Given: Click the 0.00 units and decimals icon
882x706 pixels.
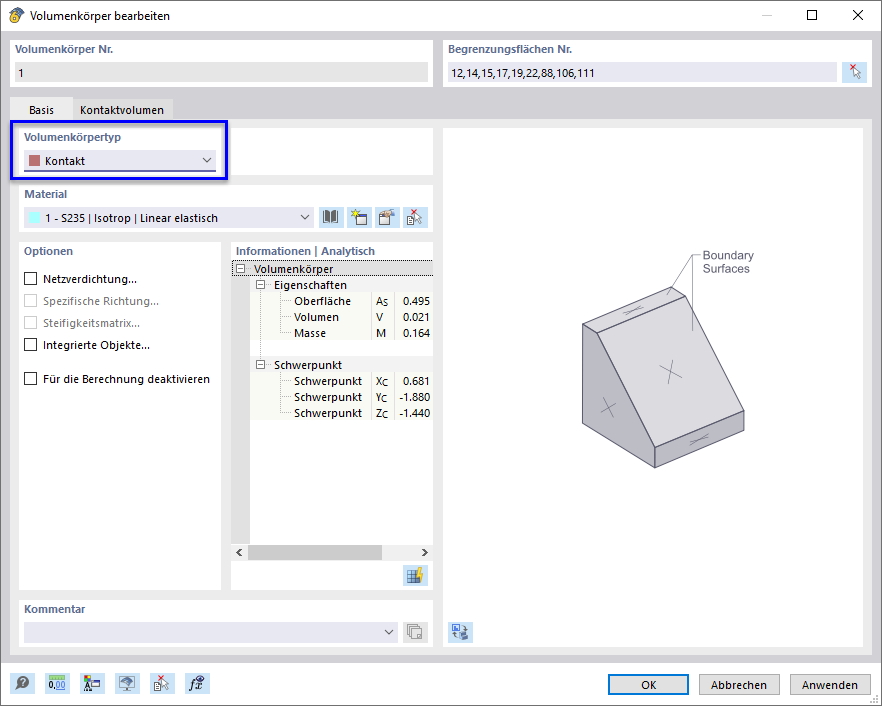Looking at the screenshot, I should pos(57,683).
